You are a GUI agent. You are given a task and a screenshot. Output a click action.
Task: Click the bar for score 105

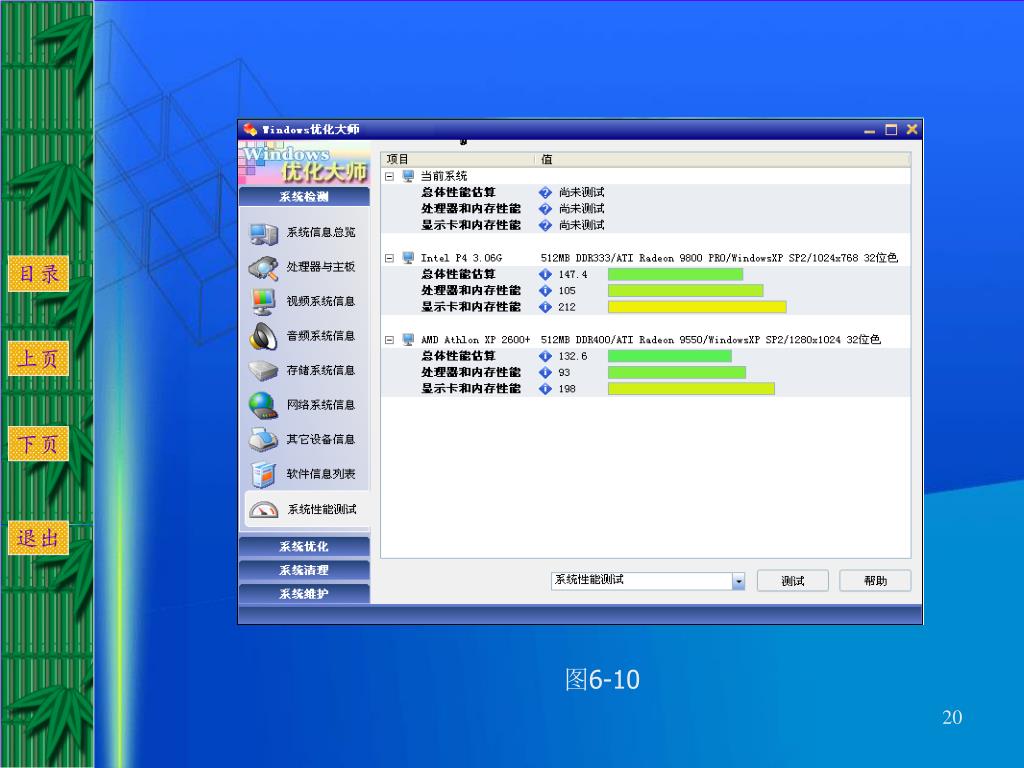pos(685,291)
